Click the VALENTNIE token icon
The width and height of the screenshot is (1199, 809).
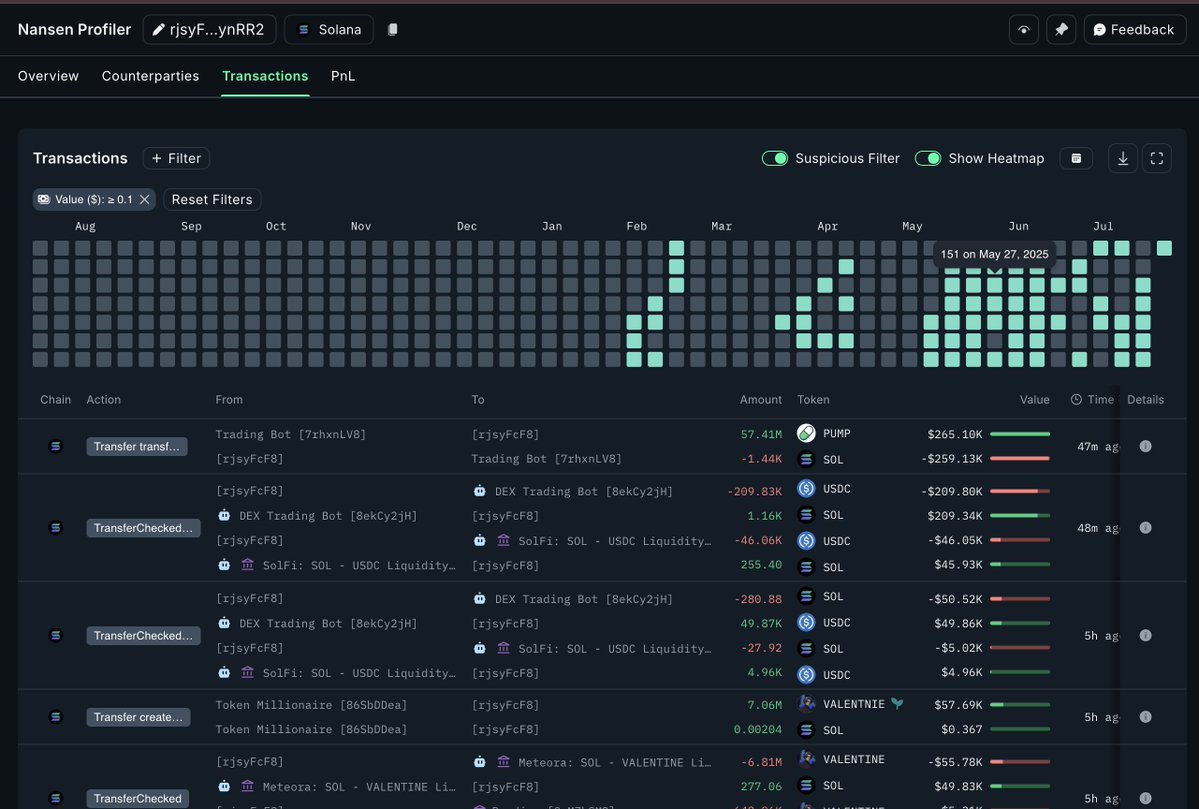pyautogui.click(x=806, y=703)
